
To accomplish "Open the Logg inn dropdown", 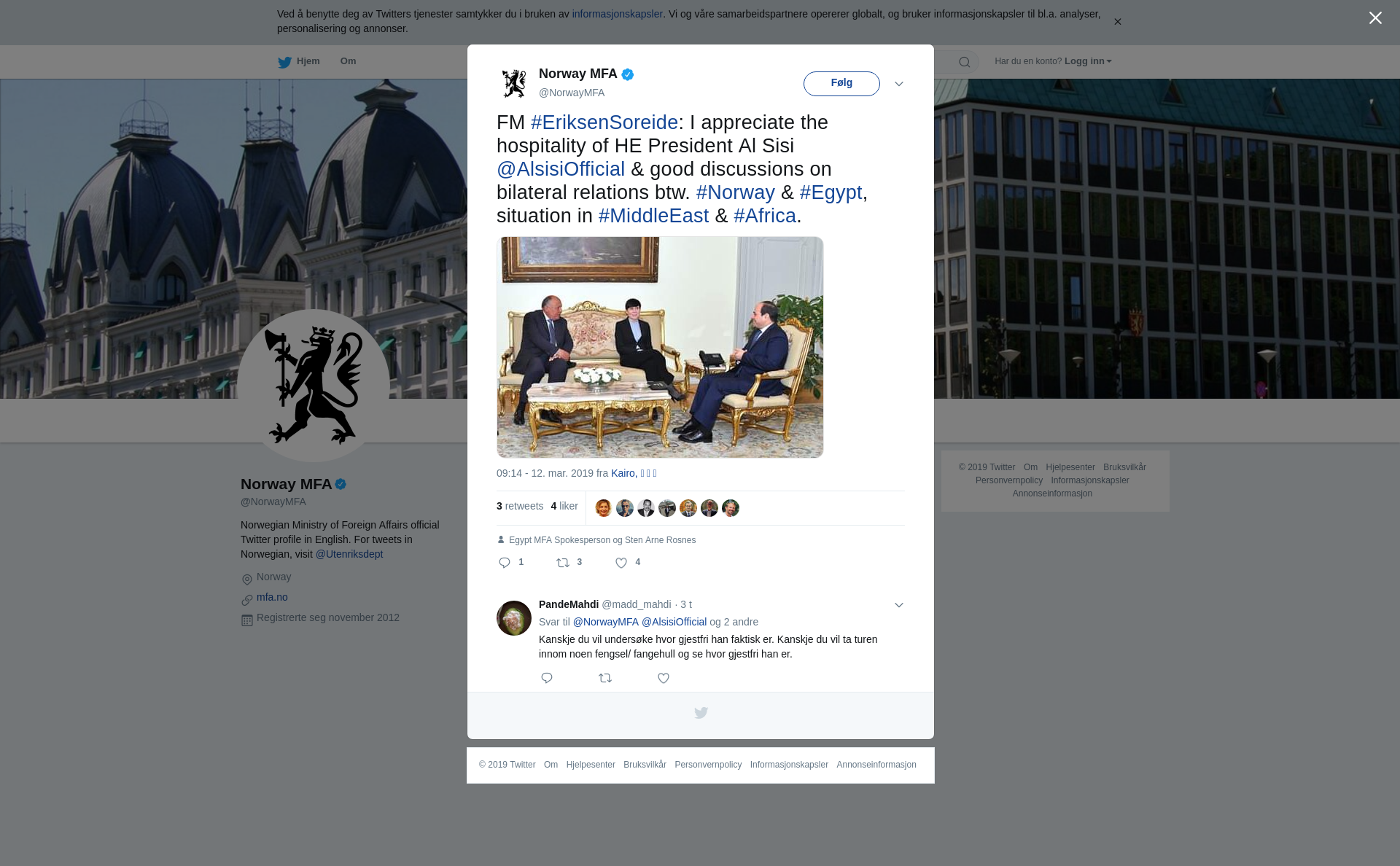I will [x=1088, y=61].
